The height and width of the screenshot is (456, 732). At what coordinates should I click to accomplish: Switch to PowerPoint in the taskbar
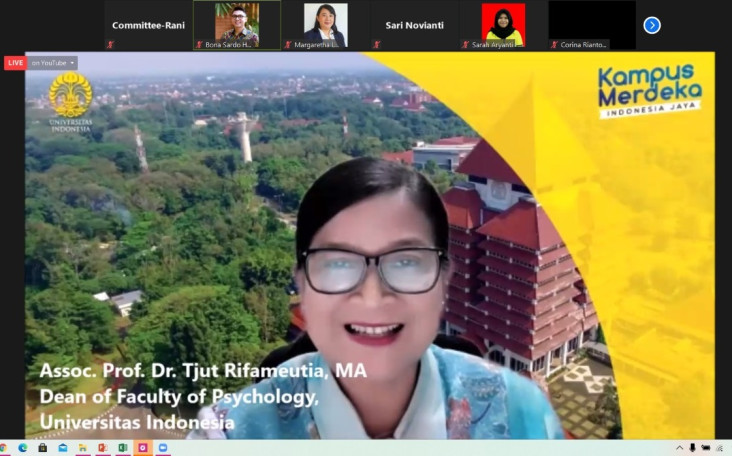(103, 448)
